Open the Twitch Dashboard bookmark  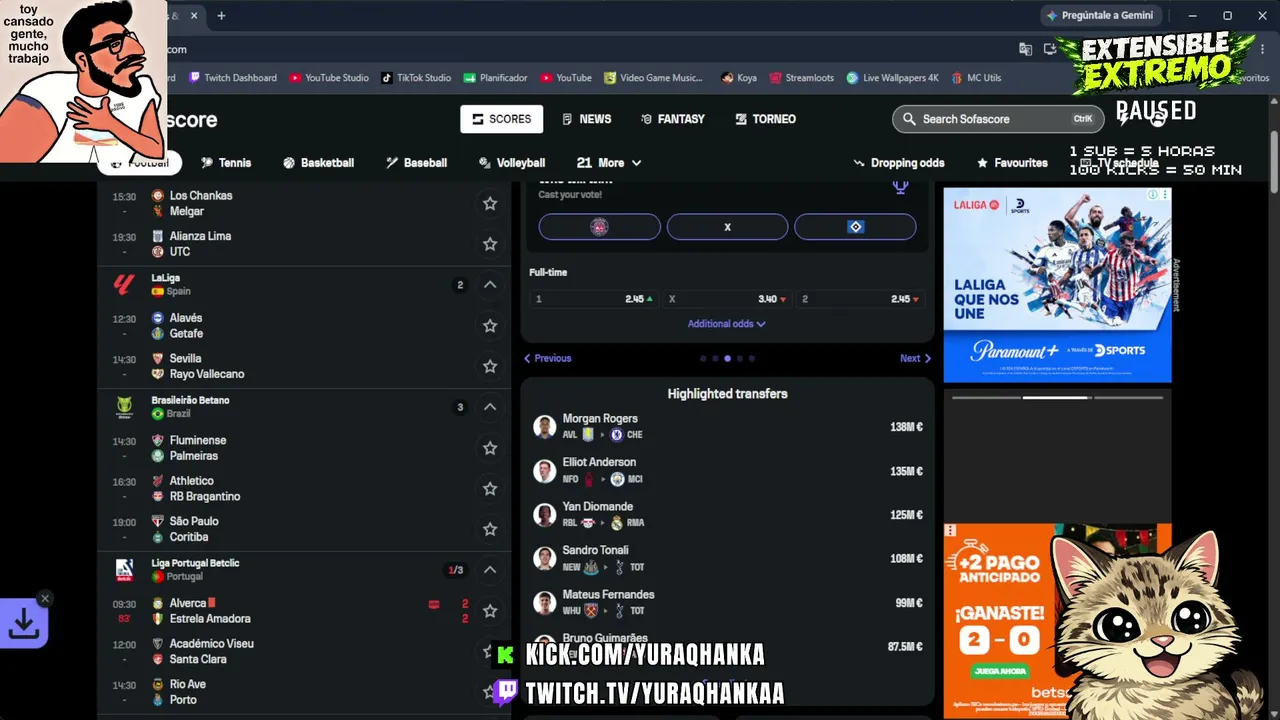pyautogui.click(x=233, y=78)
